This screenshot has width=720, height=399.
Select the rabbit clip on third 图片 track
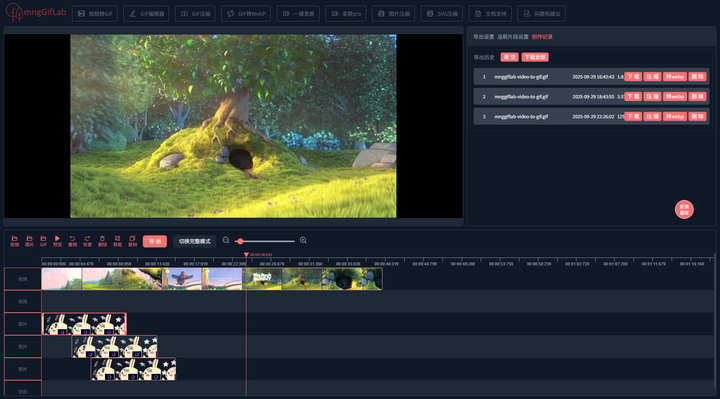pos(133,369)
